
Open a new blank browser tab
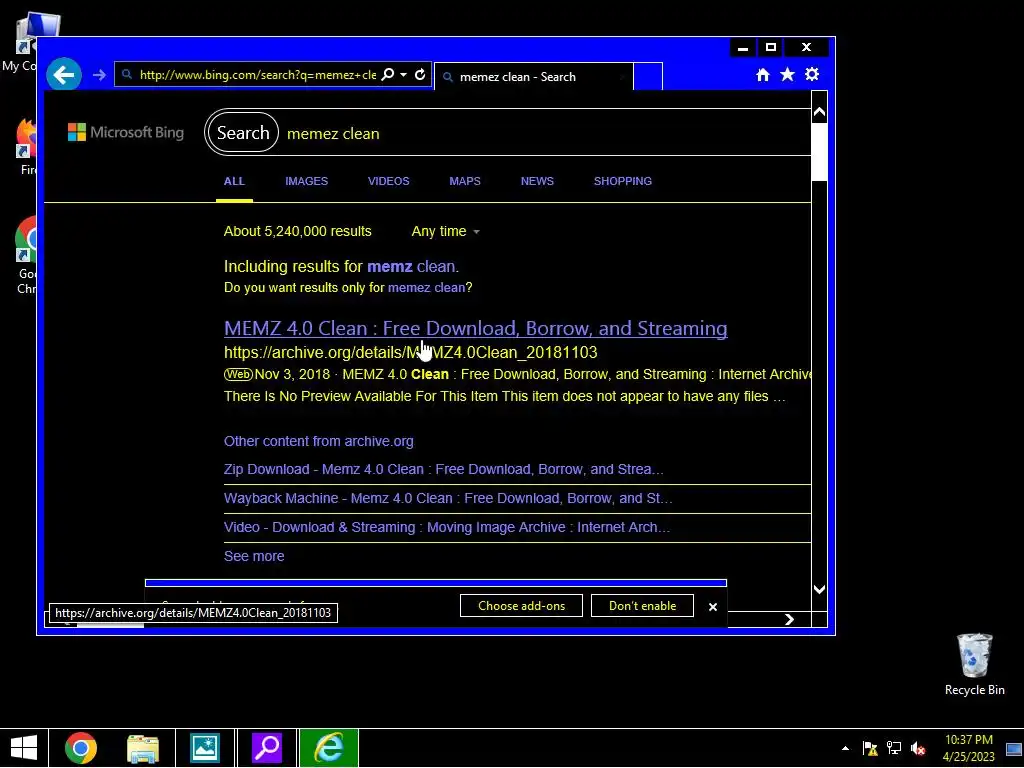pyautogui.click(x=648, y=76)
